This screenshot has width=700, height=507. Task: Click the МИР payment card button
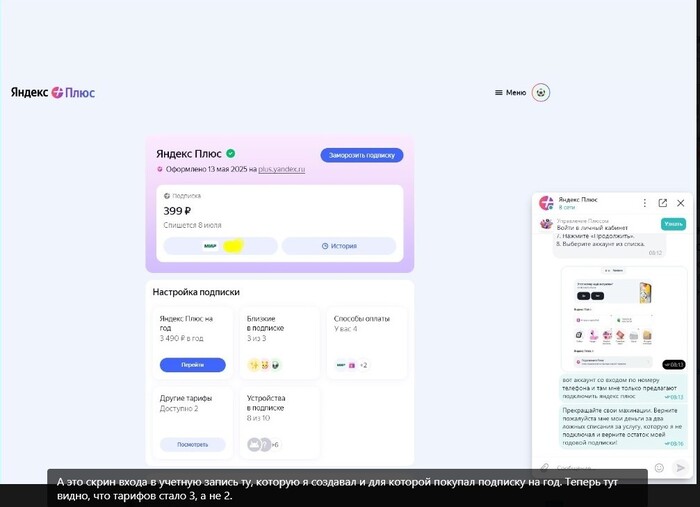pos(220,245)
